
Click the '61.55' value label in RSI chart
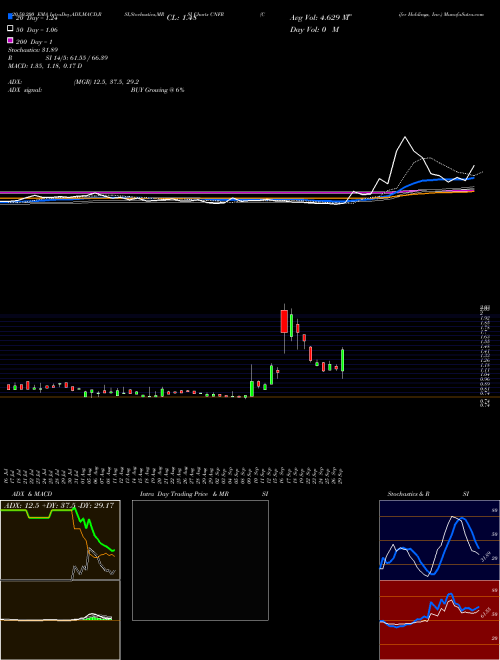pyautogui.click(x=484, y=613)
